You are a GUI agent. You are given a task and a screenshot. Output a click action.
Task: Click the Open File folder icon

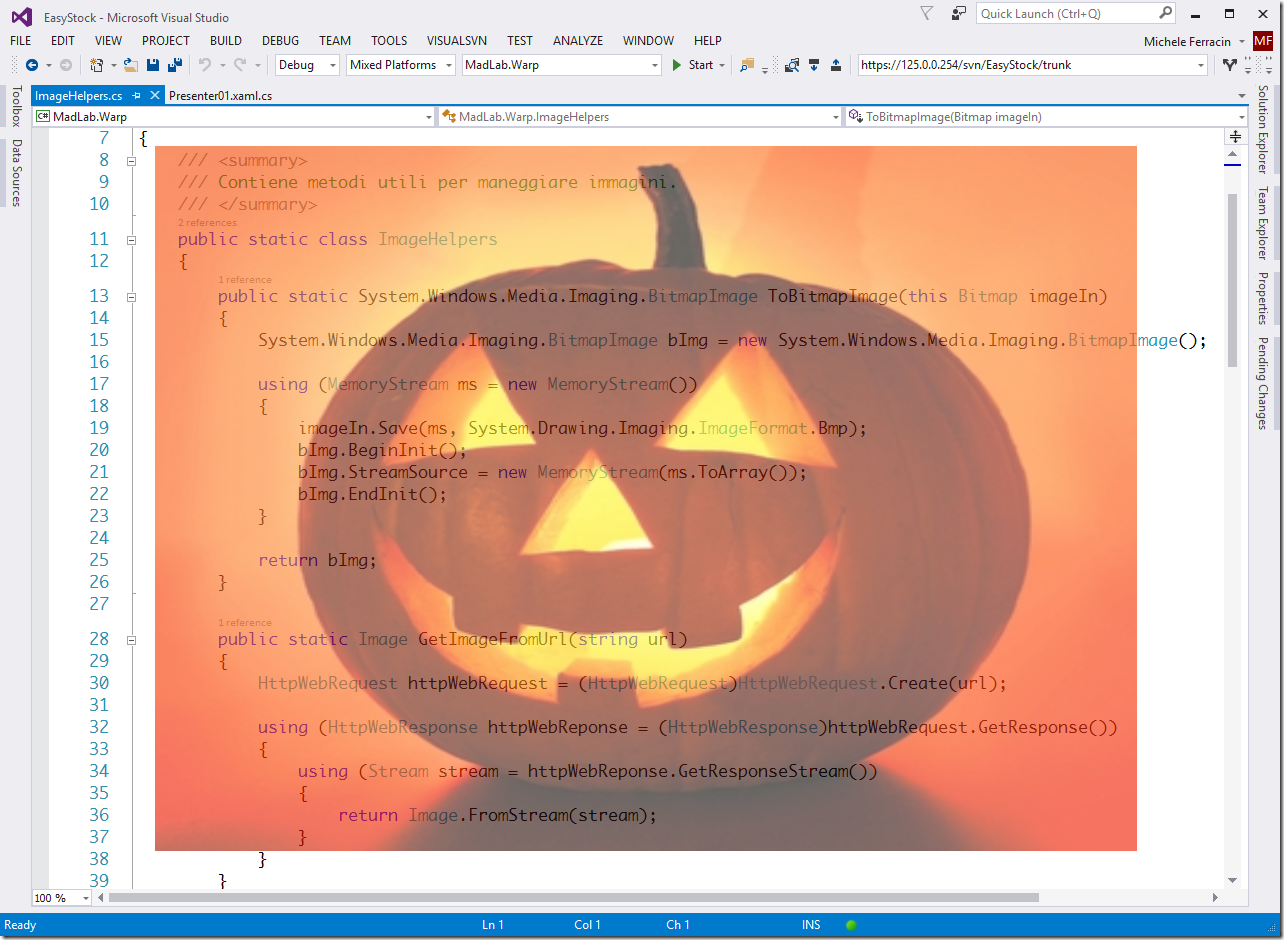tap(131, 65)
